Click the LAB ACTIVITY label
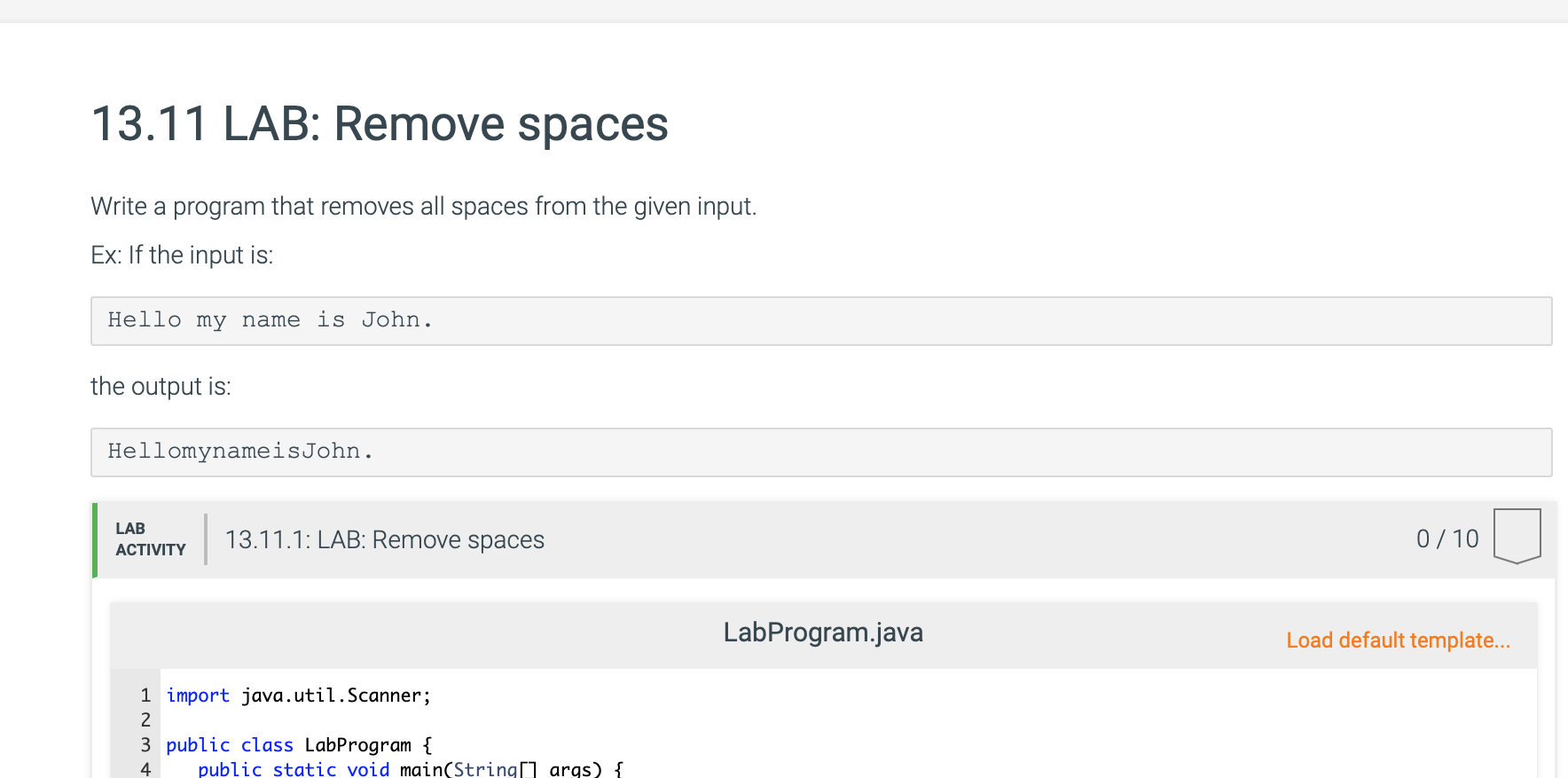1568x778 pixels. click(151, 538)
